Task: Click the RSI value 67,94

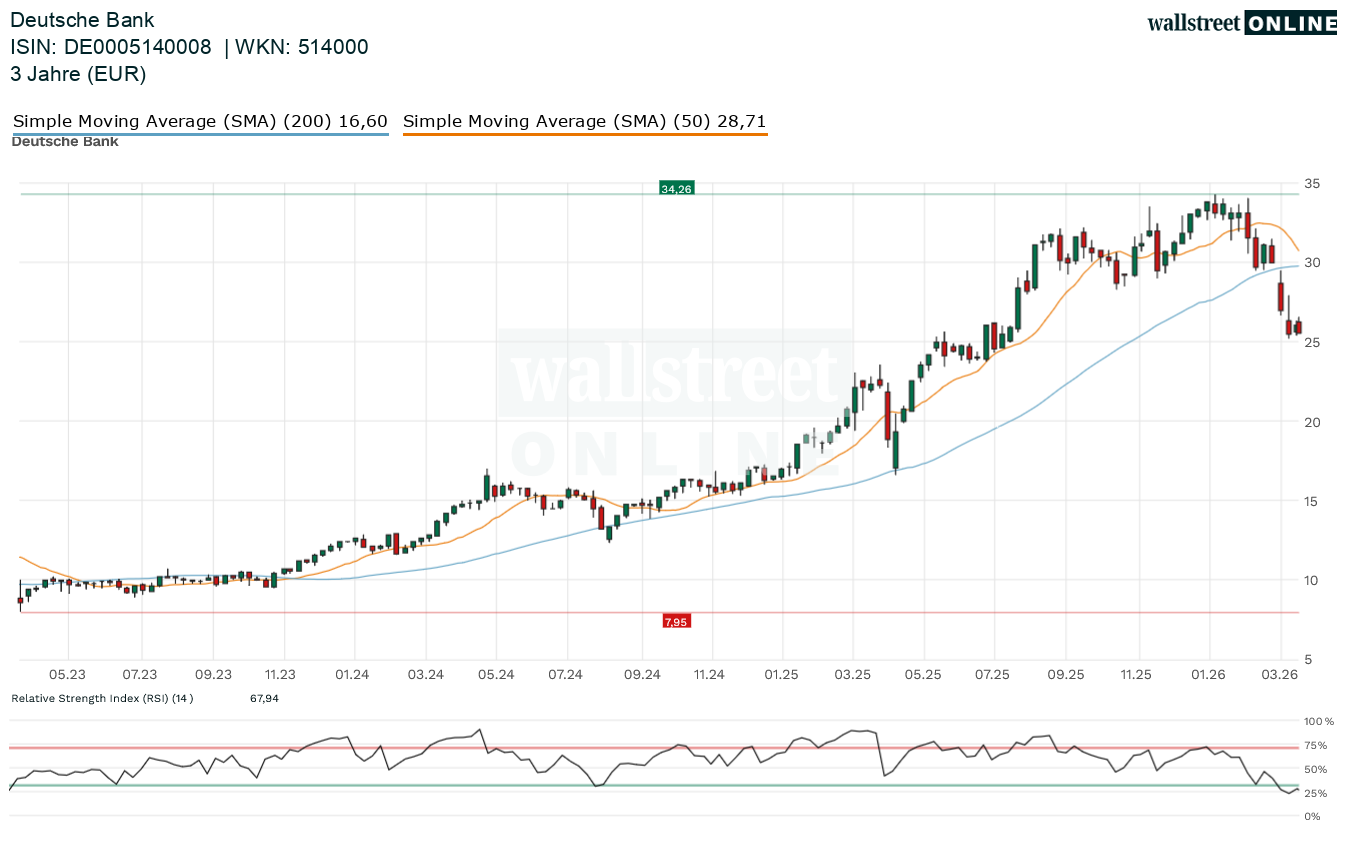Action: pos(264,698)
